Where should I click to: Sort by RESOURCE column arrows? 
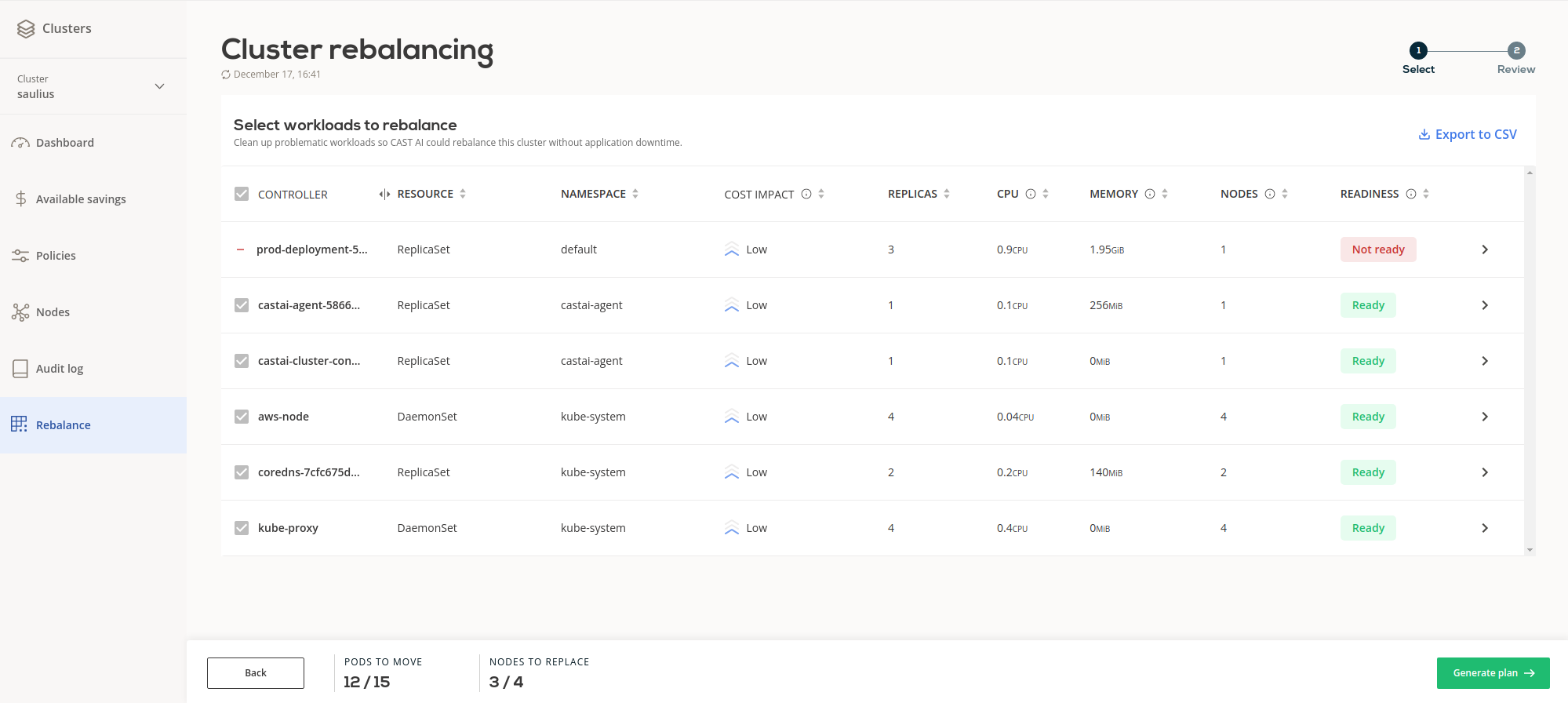(x=463, y=194)
